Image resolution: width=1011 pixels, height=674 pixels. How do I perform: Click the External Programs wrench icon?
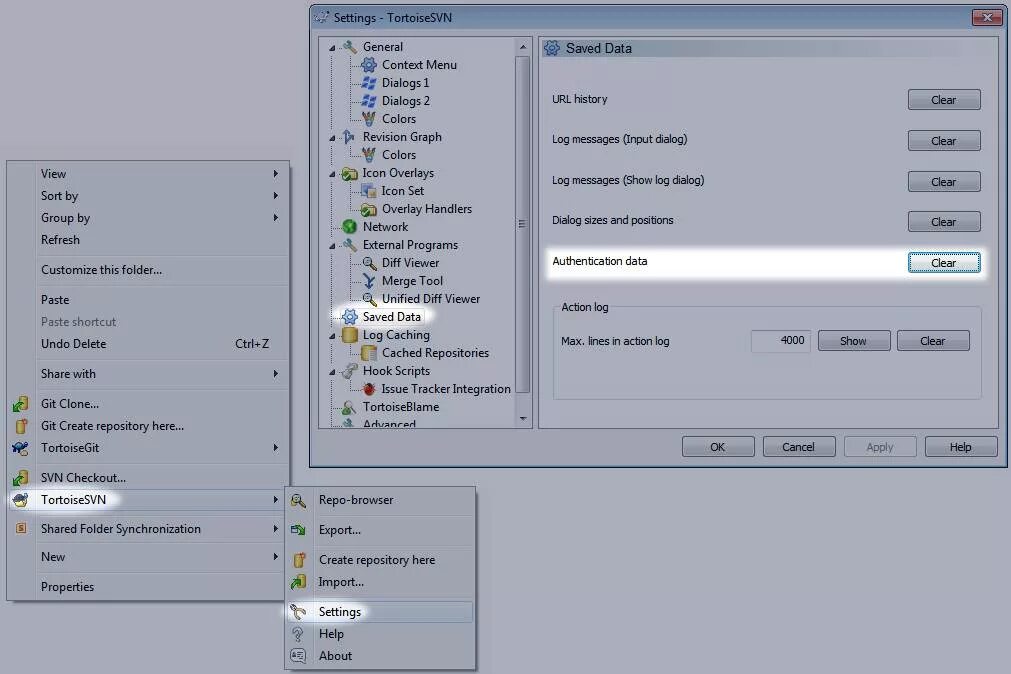pos(349,244)
